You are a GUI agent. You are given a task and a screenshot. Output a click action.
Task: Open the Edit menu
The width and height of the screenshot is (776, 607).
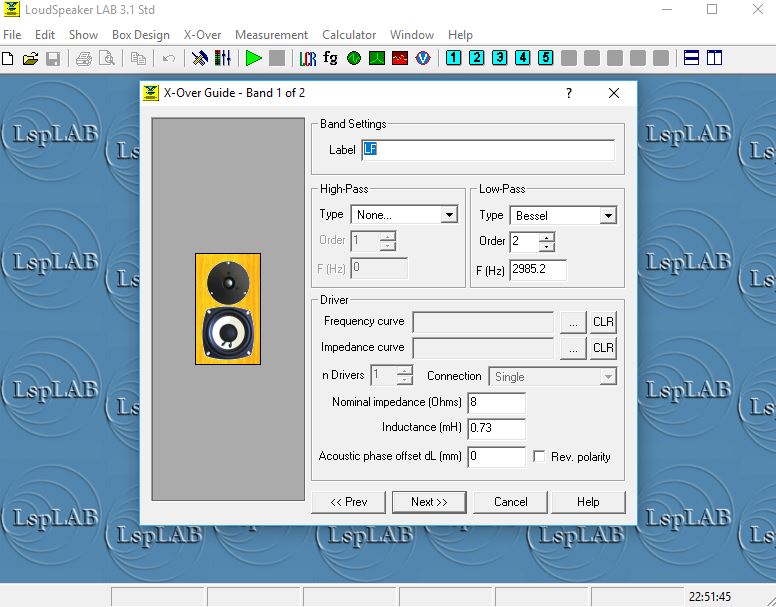(45, 35)
